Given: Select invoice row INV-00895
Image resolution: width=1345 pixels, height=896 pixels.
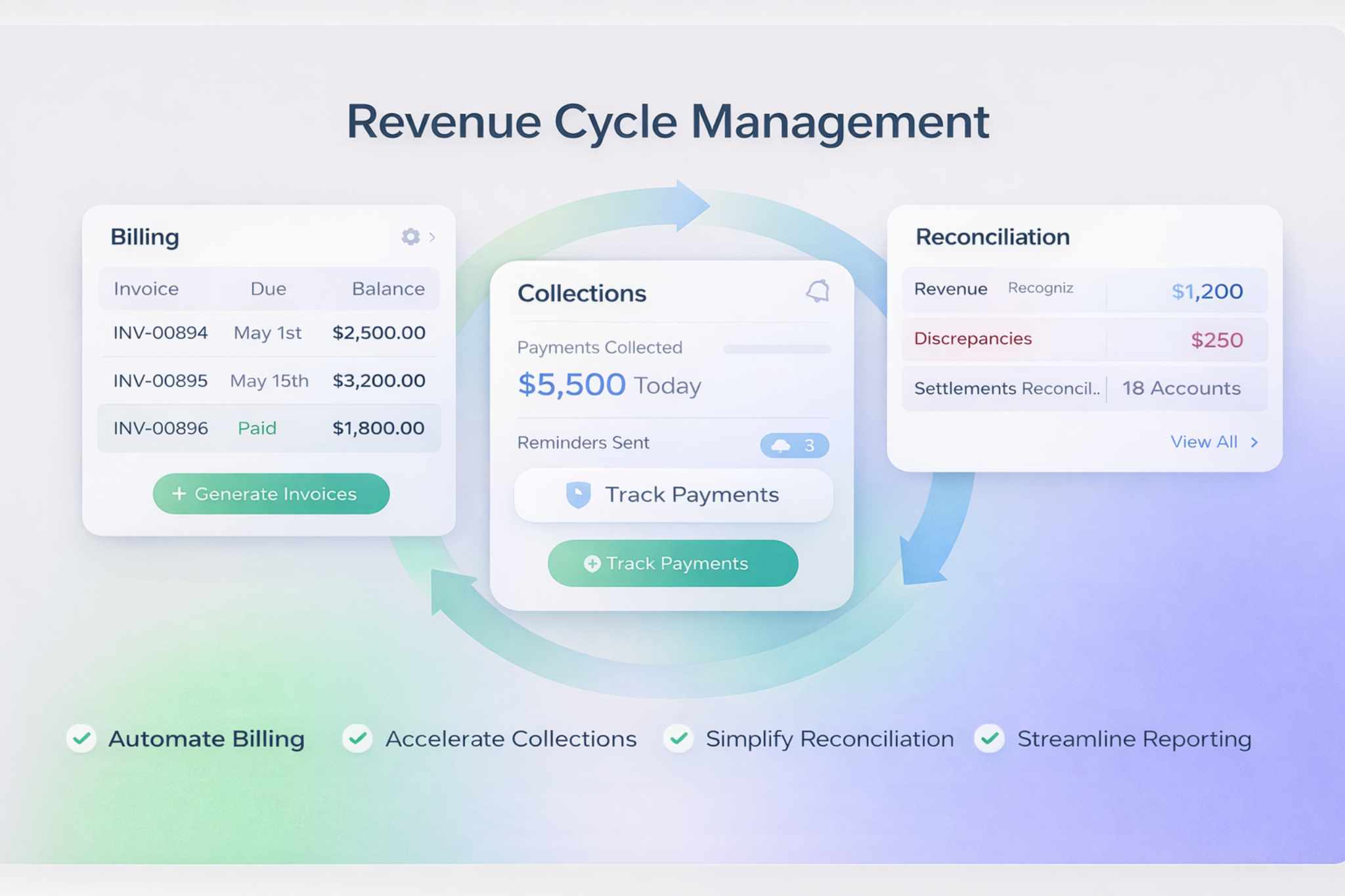Looking at the screenshot, I should pos(268,381).
